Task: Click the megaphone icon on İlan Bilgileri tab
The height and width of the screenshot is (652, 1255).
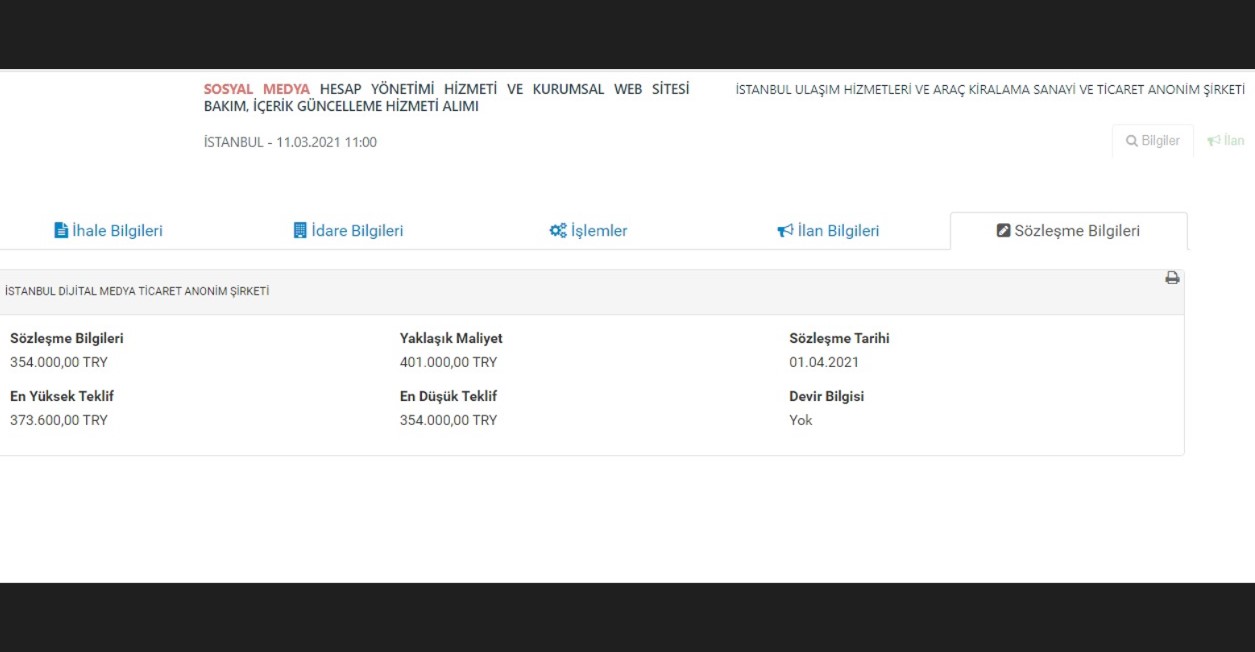Action: pyautogui.click(x=785, y=231)
